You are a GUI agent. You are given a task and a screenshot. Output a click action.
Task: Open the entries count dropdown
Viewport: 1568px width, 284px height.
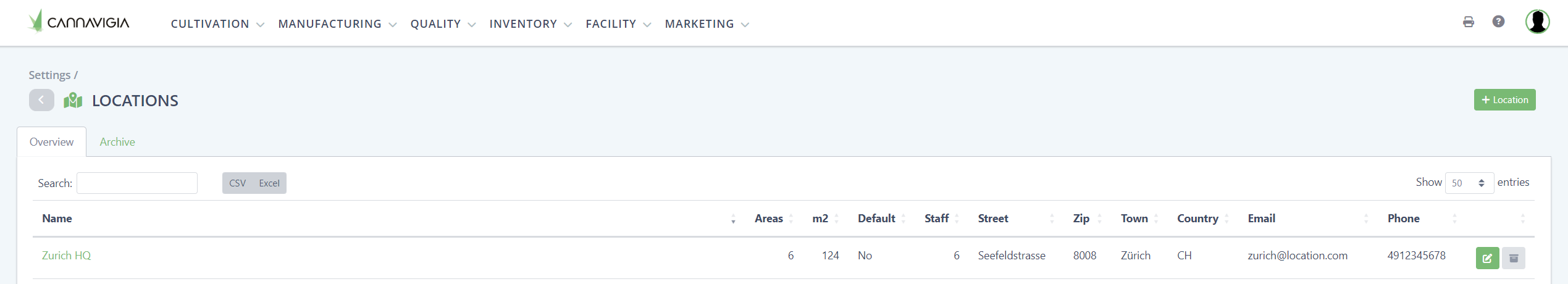1469,183
